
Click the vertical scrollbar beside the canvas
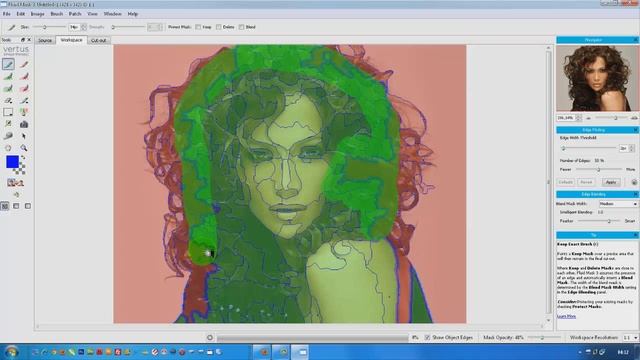[548, 184]
